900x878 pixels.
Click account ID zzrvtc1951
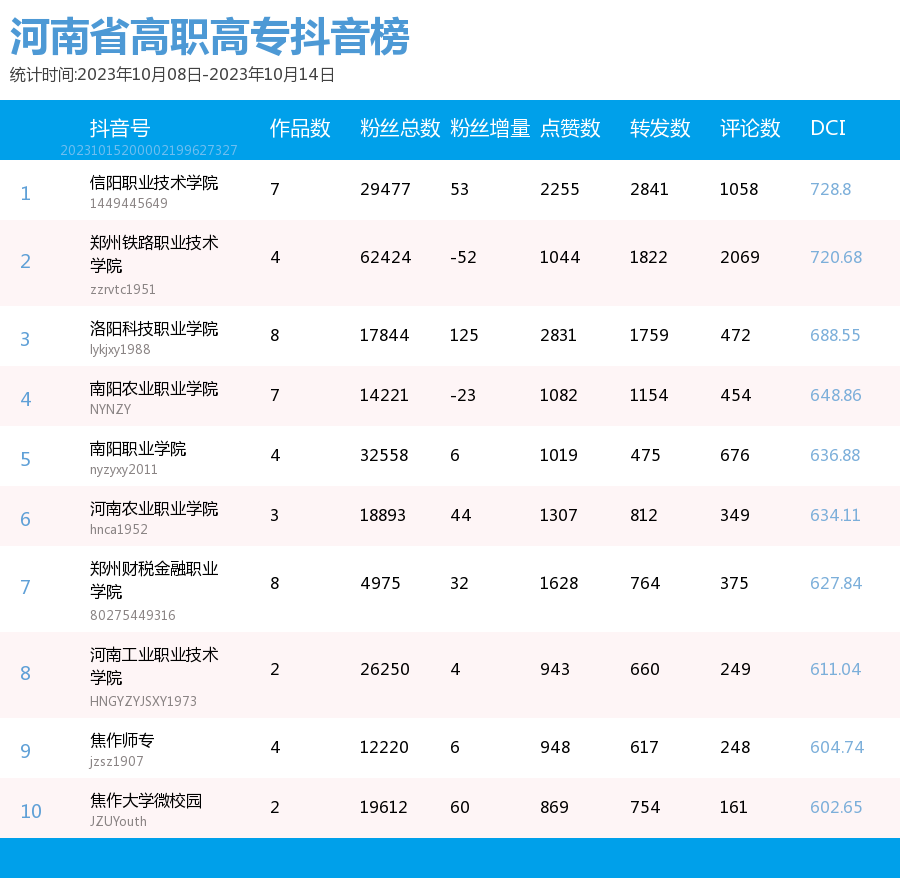pos(123,289)
